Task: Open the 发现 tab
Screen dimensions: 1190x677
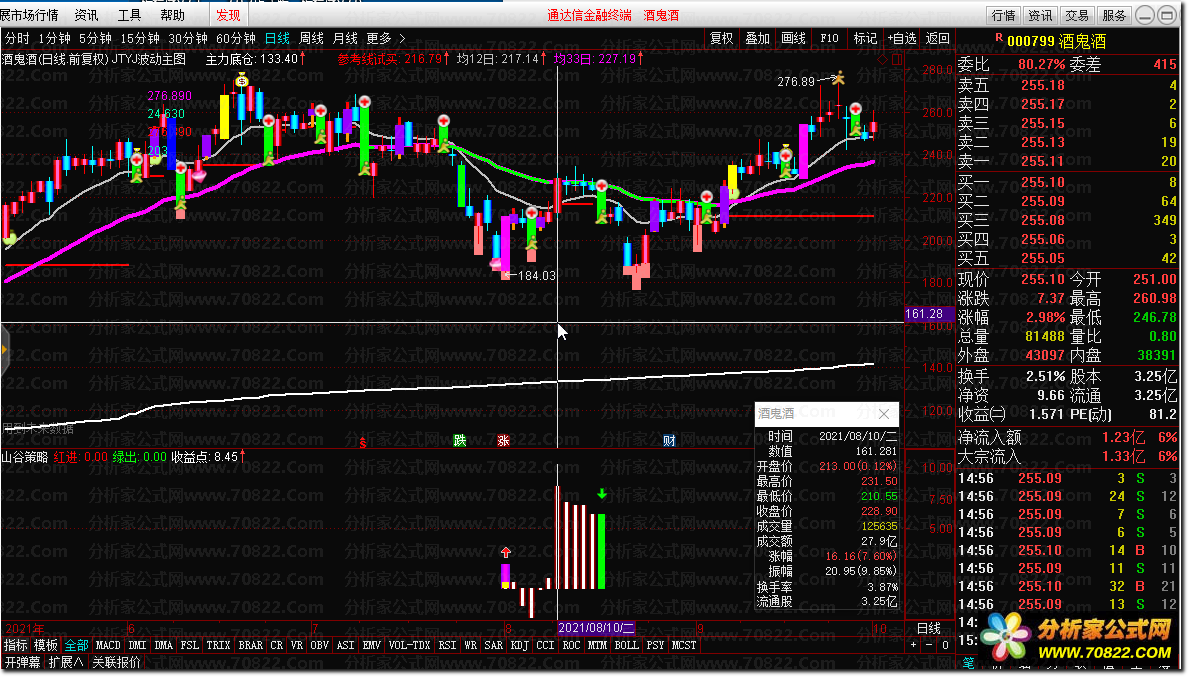Action: pyautogui.click(x=228, y=15)
